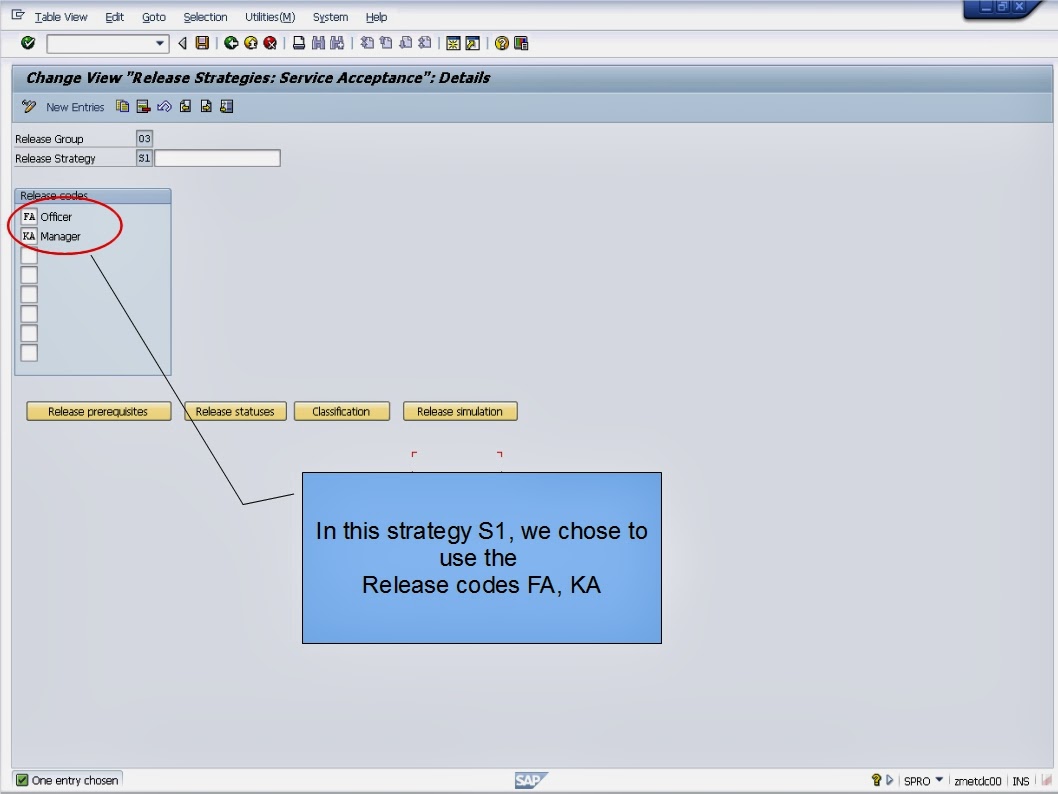Click the Release Group field 03
The width and height of the screenshot is (1058, 794).
[x=144, y=139]
